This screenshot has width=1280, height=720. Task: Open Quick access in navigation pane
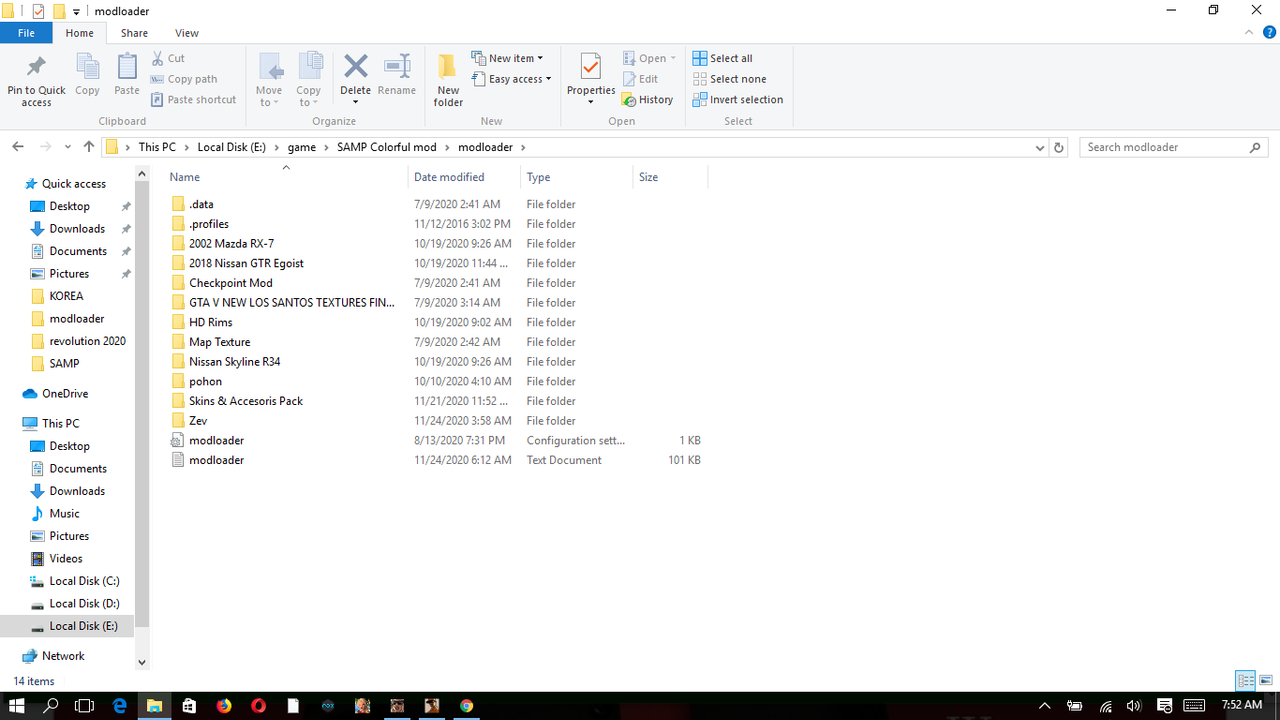click(x=73, y=184)
